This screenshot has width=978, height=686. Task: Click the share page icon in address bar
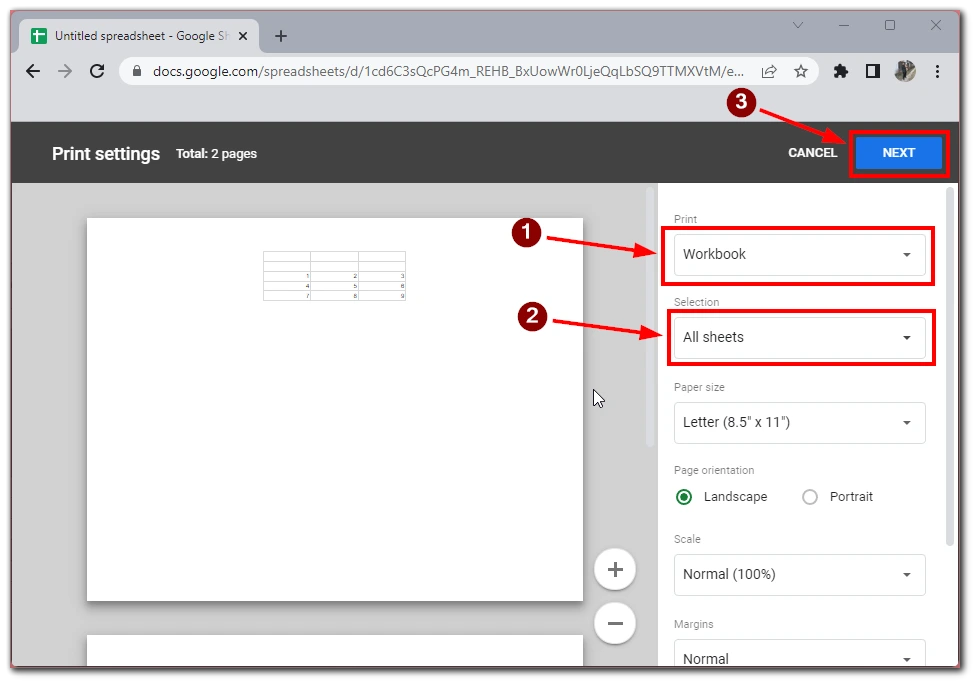point(769,71)
